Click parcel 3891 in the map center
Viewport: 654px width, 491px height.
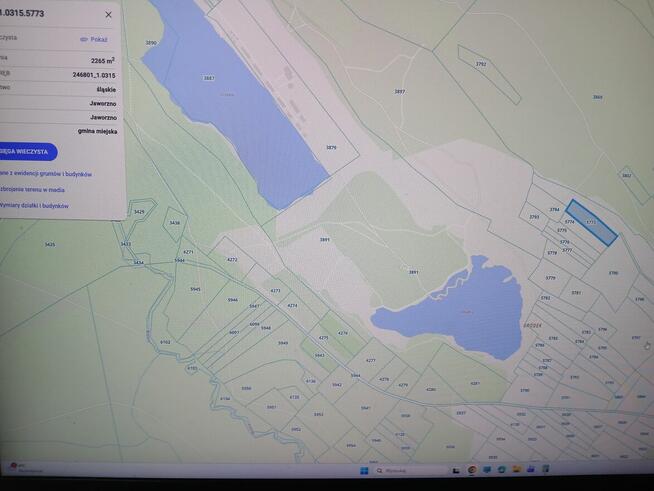325,240
